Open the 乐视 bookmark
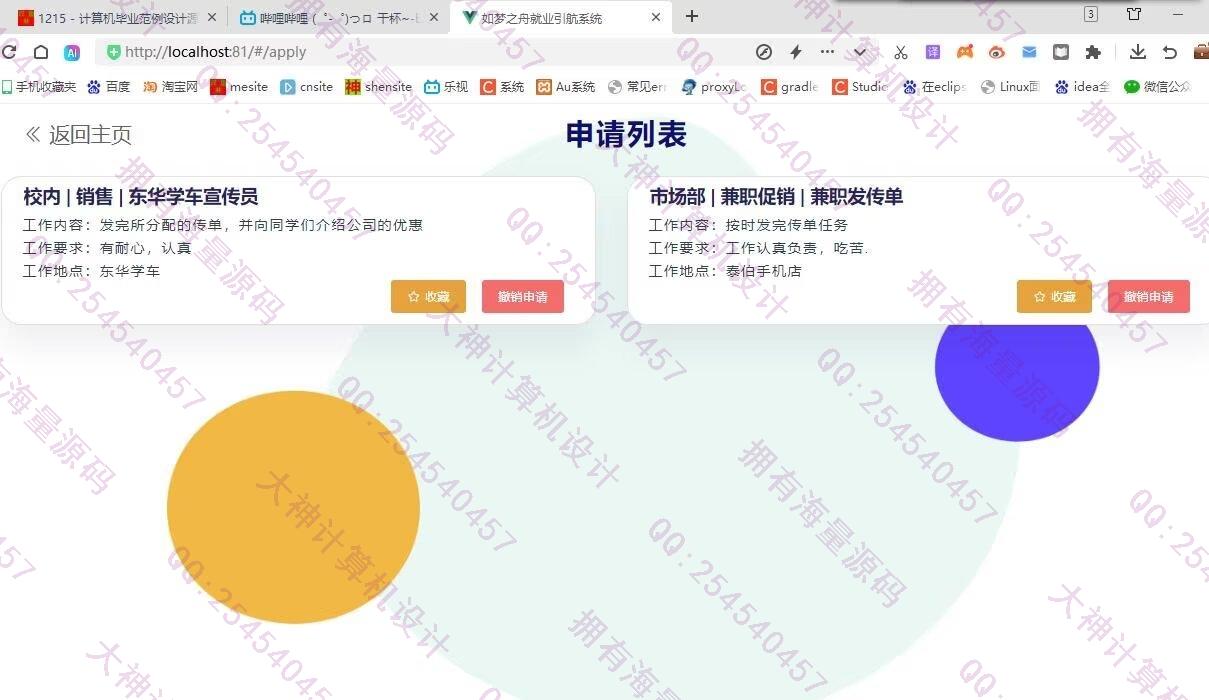The height and width of the screenshot is (700, 1209). point(446,87)
